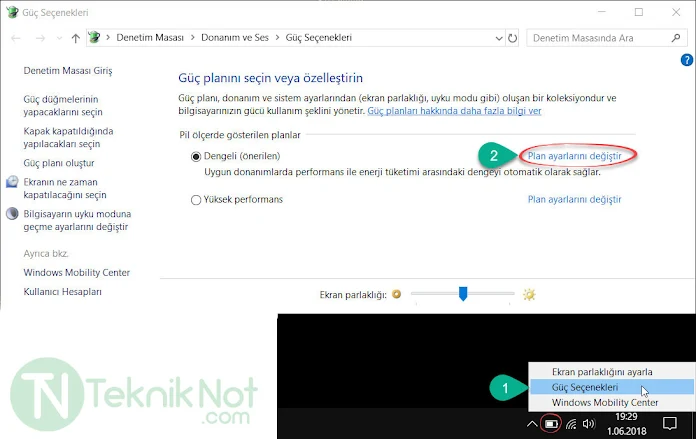Show hidden tray icons chevron
The image size is (696, 439).
click(532, 424)
